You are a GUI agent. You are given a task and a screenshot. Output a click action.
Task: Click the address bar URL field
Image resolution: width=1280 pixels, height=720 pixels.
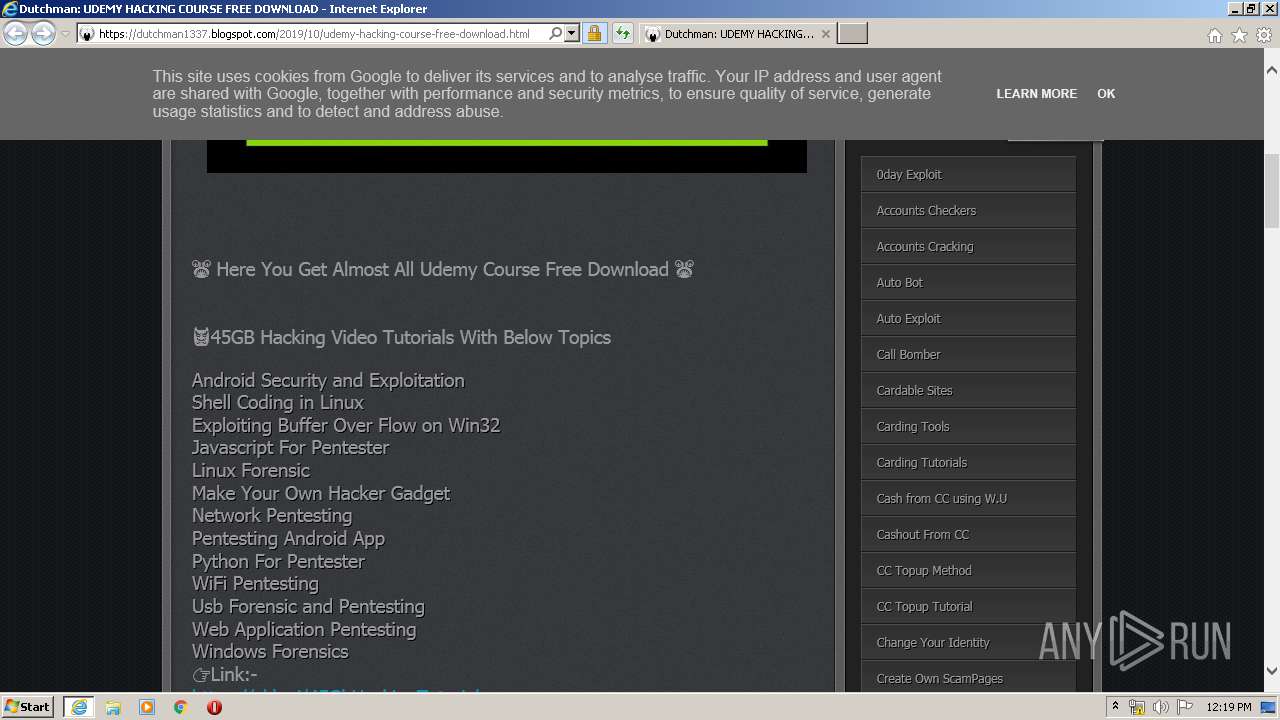[312, 34]
